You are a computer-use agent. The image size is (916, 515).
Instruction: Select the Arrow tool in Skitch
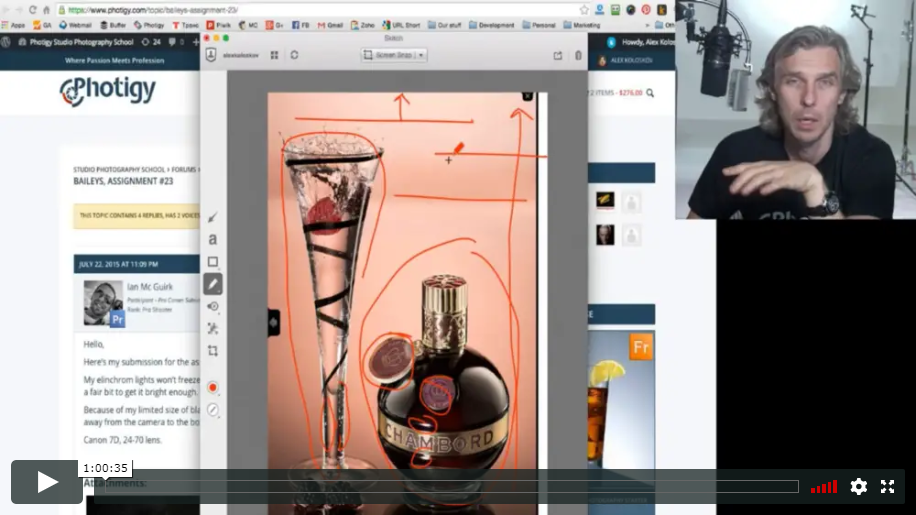pyautogui.click(x=213, y=217)
